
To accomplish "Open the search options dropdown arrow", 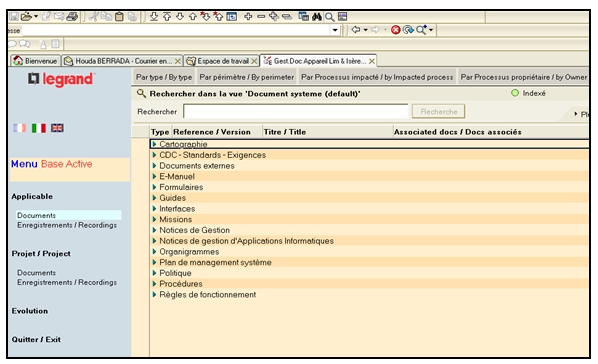I will pos(431,30).
